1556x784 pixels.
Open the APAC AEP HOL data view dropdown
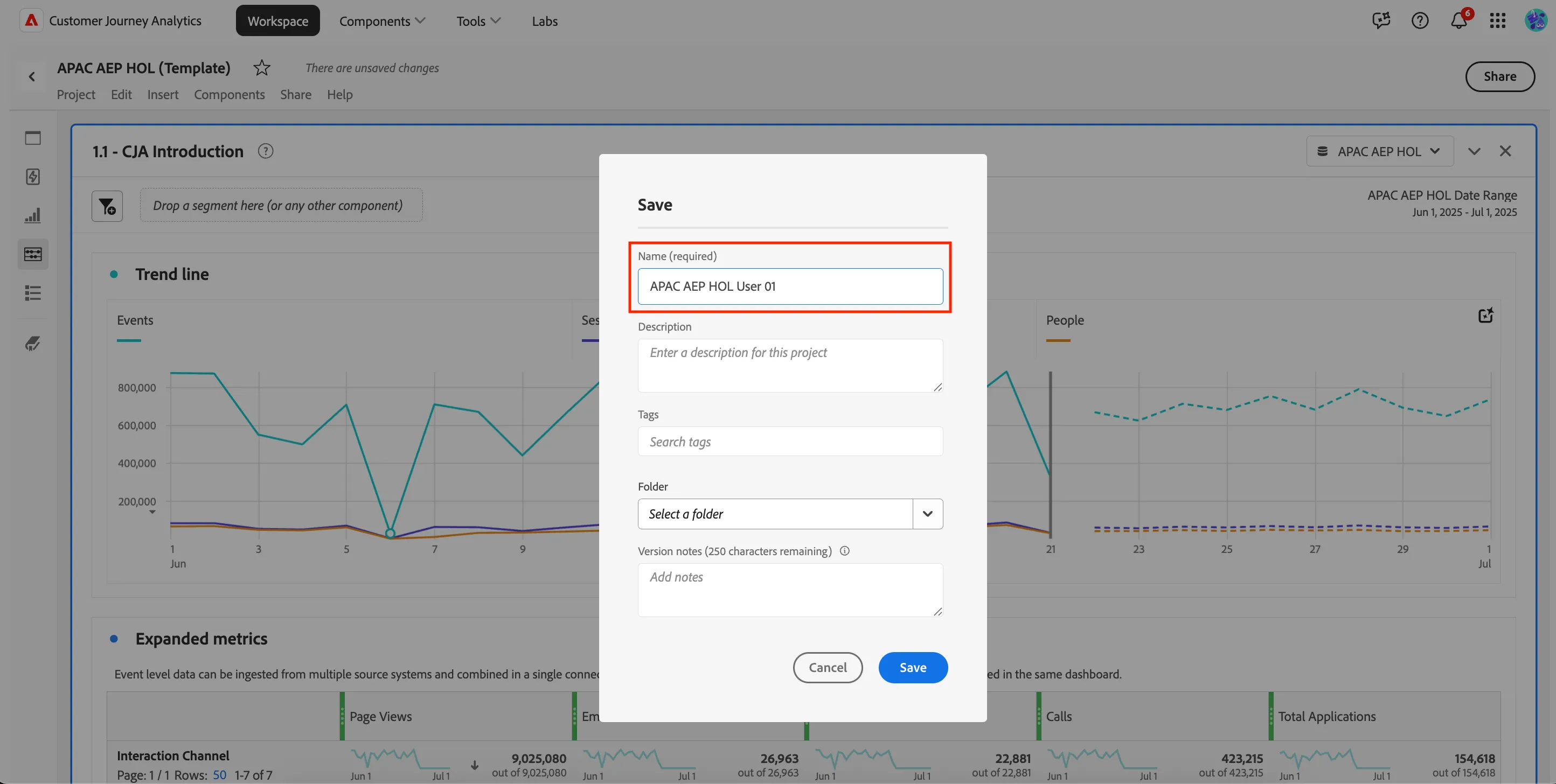(1380, 151)
